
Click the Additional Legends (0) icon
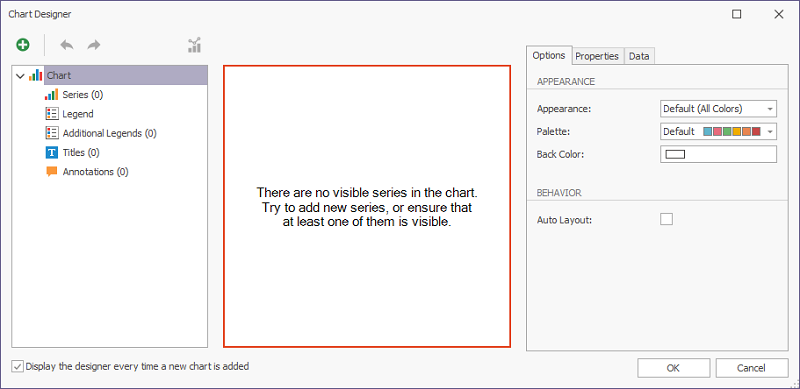point(52,133)
